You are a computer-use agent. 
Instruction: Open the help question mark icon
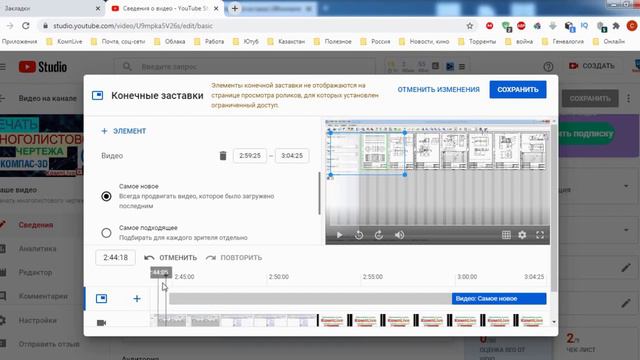coord(548,67)
